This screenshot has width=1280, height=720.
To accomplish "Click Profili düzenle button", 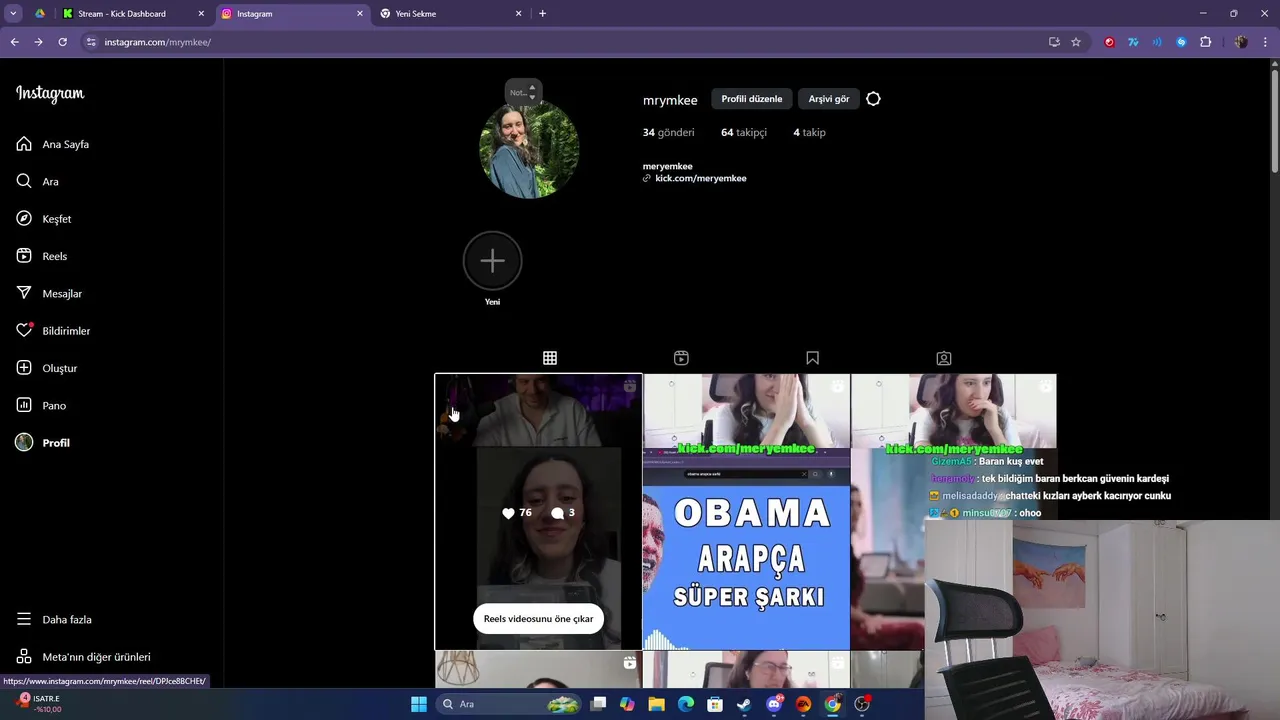I will 752,99.
